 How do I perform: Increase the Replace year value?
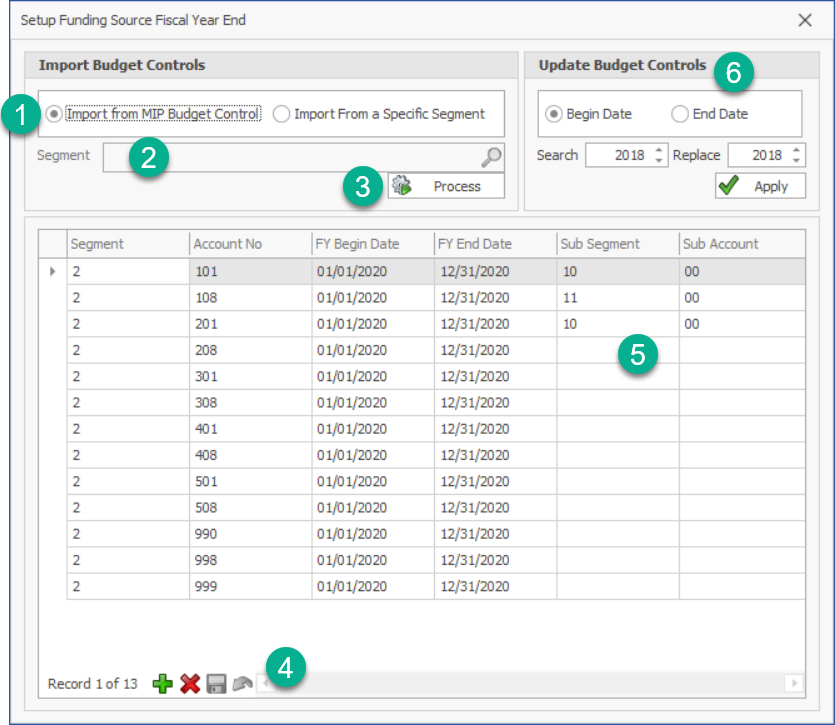point(796,151)
